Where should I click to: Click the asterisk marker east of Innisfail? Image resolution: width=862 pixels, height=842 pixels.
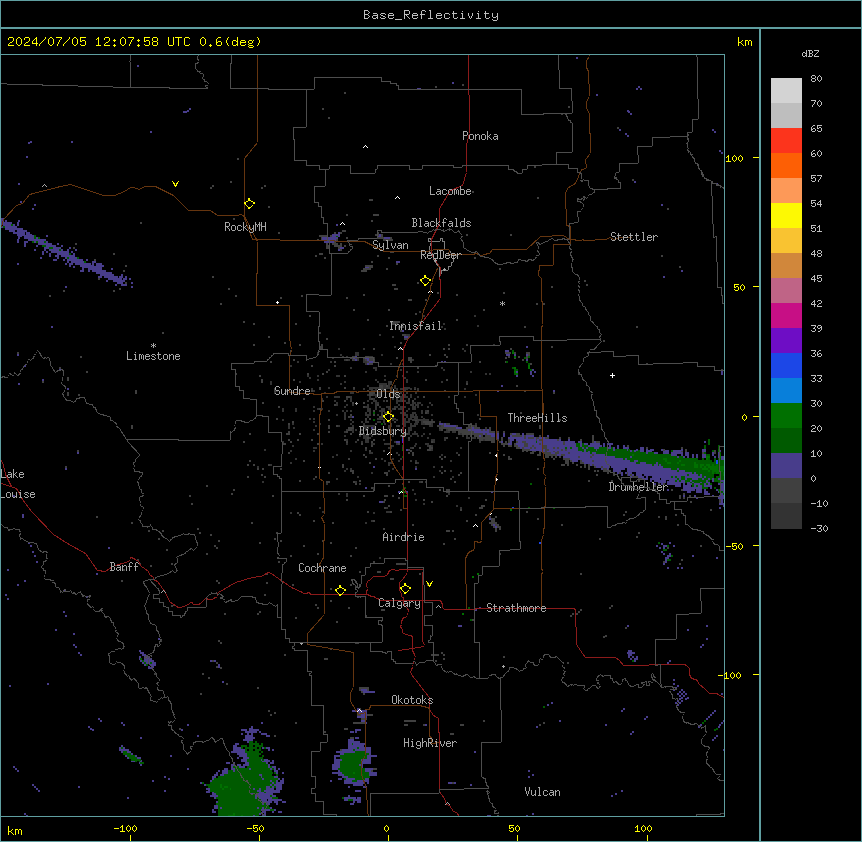[502, 303]
